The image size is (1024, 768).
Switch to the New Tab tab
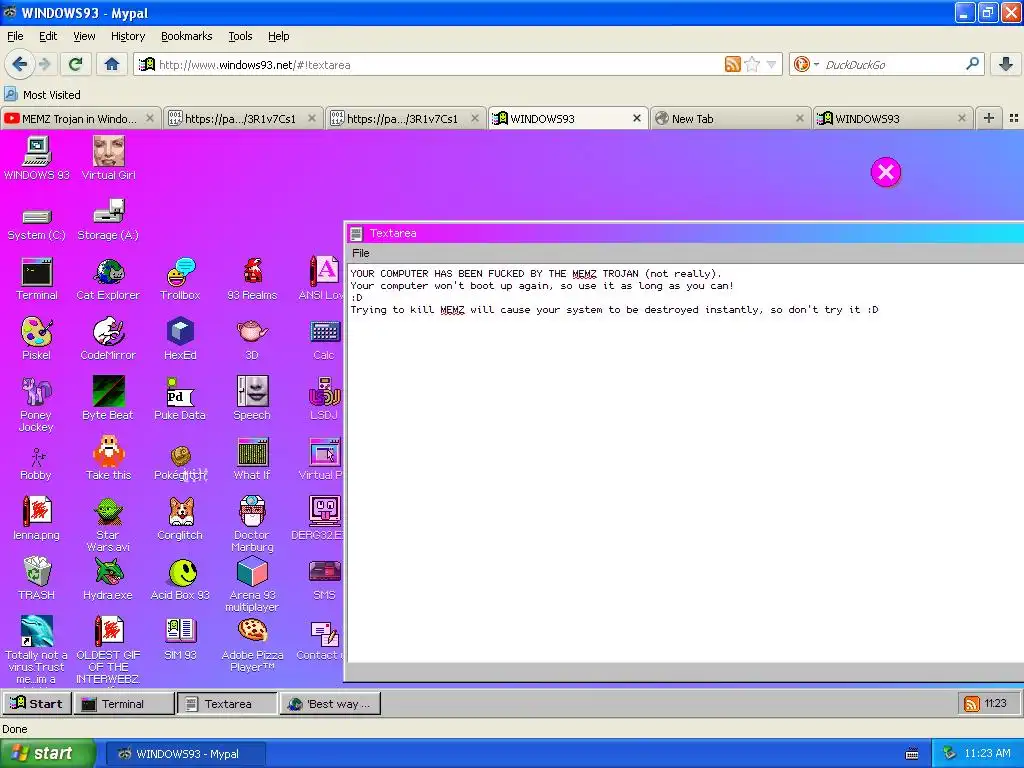[731, 118]
